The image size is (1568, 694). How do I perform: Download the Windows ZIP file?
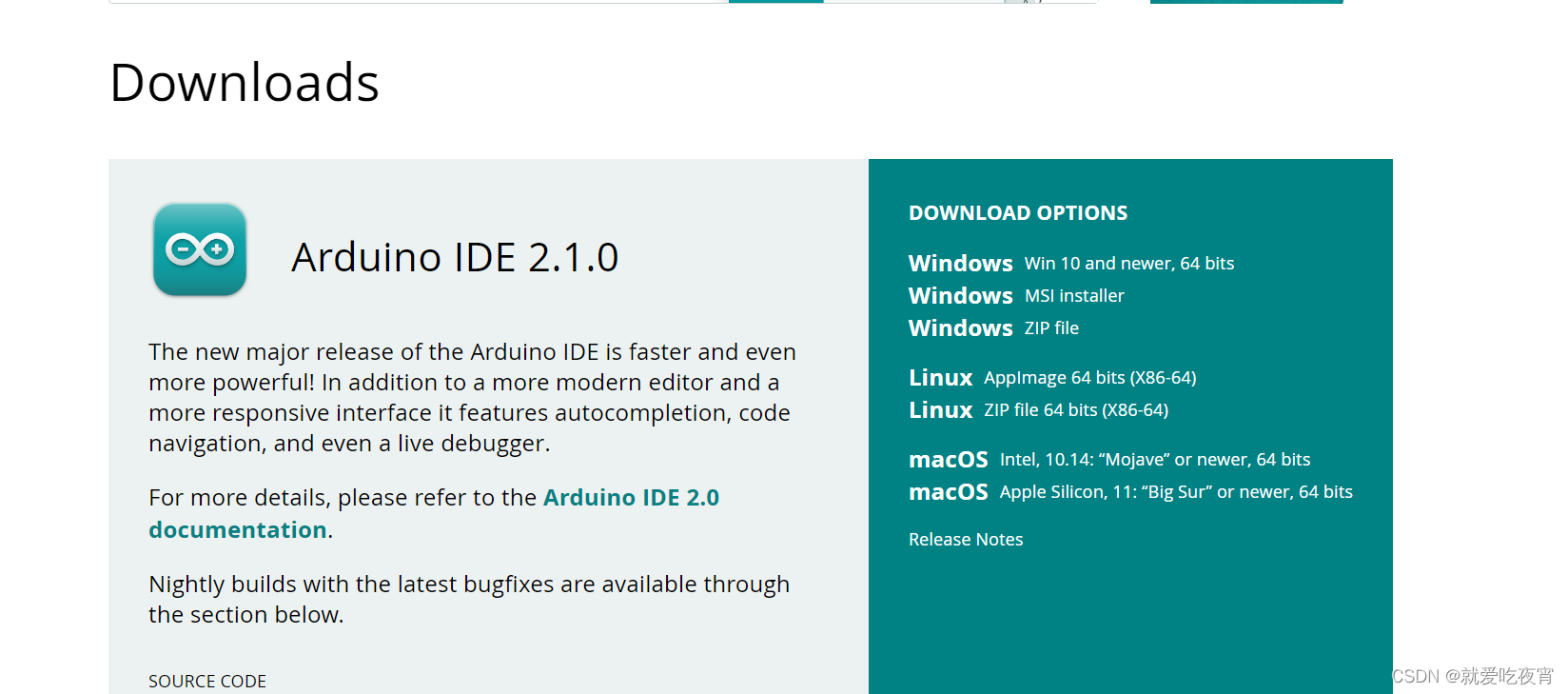[993, 328]
